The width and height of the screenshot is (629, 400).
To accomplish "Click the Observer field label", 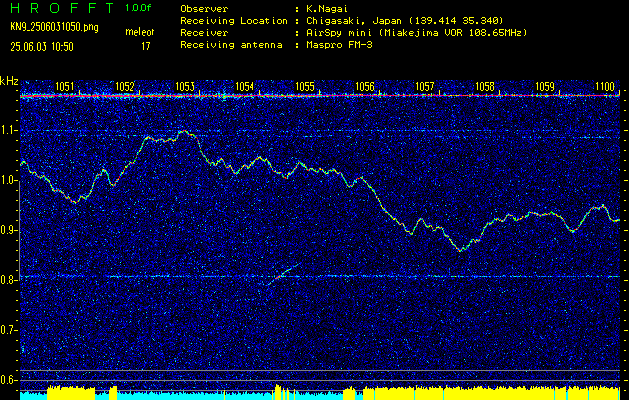I will tap(204, 9).
